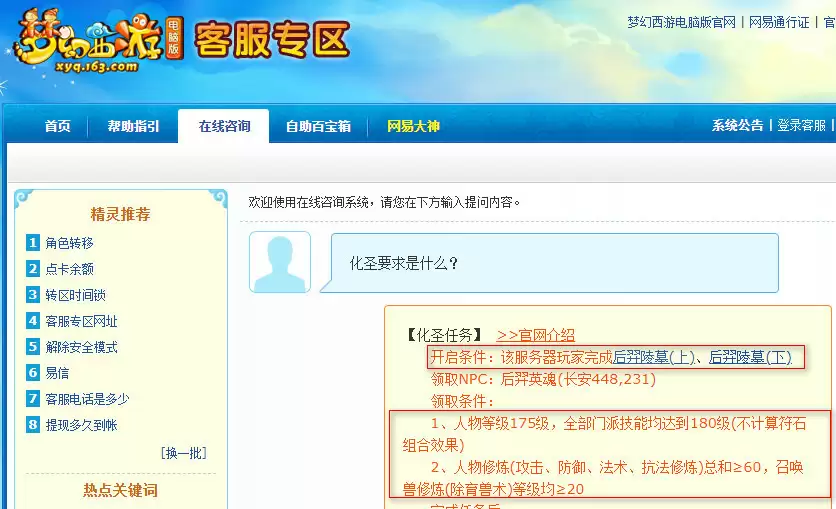Open 网易通行证 link at top

pos(779,22)
